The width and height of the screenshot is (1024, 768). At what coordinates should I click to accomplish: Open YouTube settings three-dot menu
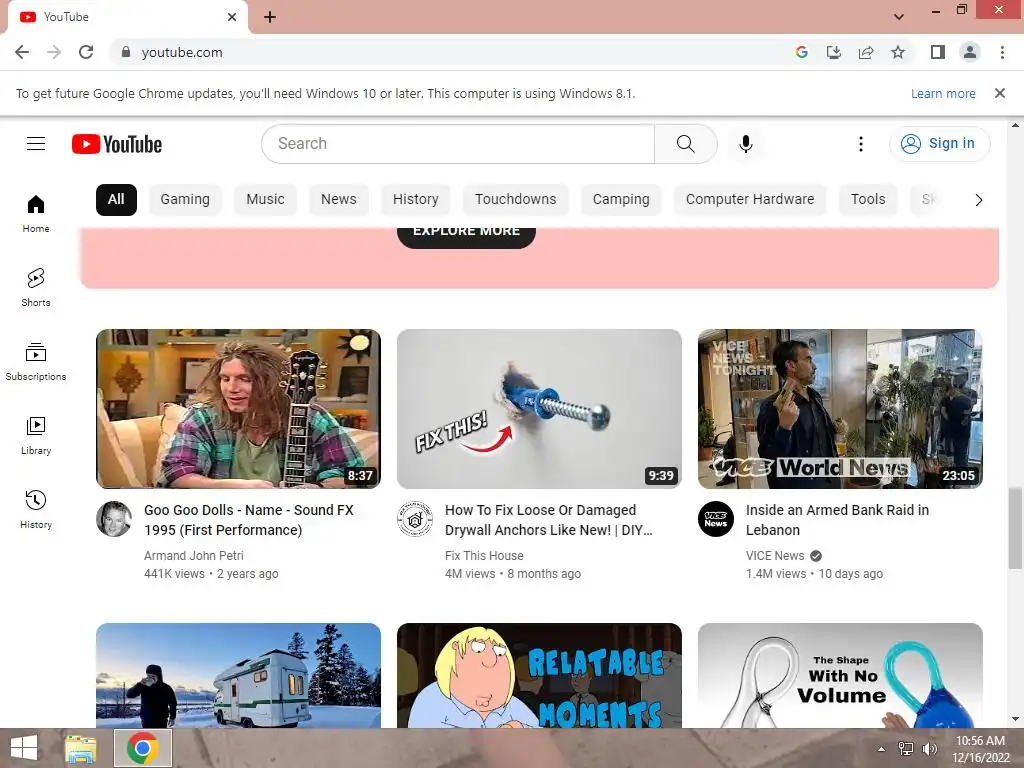pyautogui.click(x=861, y=144)
